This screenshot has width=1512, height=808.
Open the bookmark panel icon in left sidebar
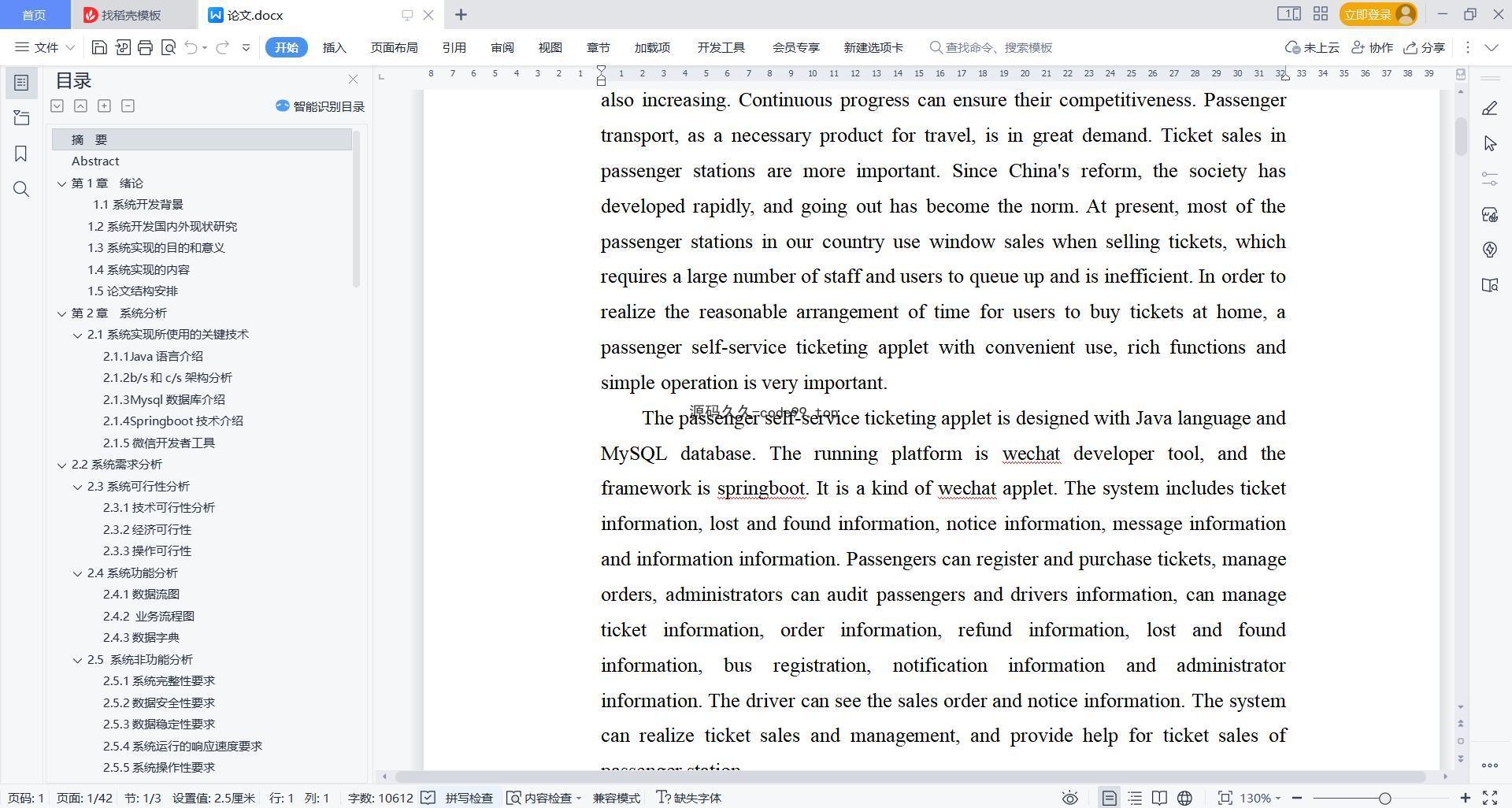(x=21, y=154)
